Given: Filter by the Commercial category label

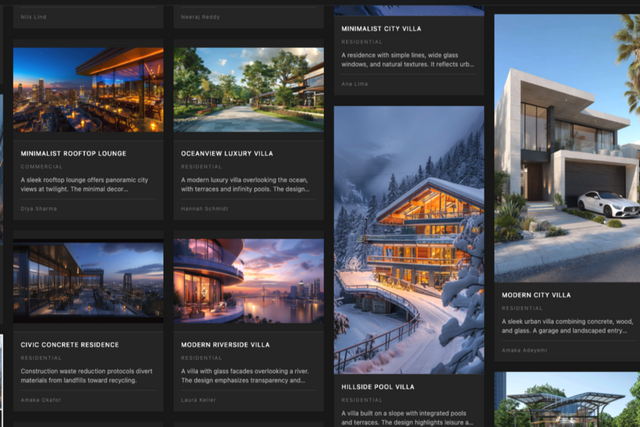Looking at the screenshot, I should click(x=42, y=166).
